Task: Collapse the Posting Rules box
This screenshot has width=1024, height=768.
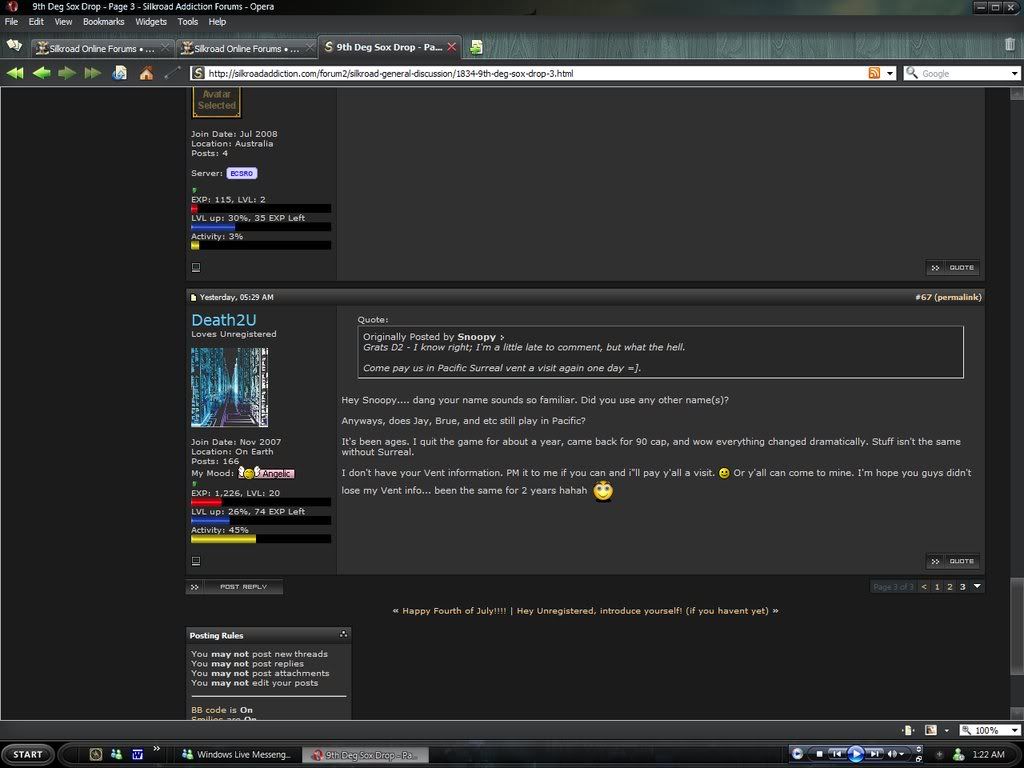Action: (343, 634)
